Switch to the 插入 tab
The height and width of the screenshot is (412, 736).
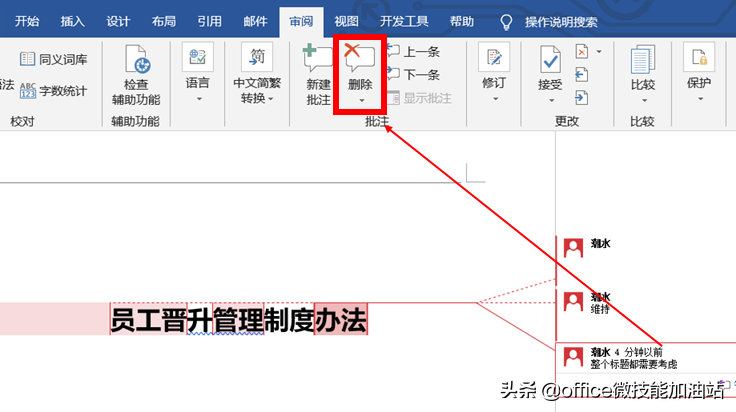tap(72, 22)
